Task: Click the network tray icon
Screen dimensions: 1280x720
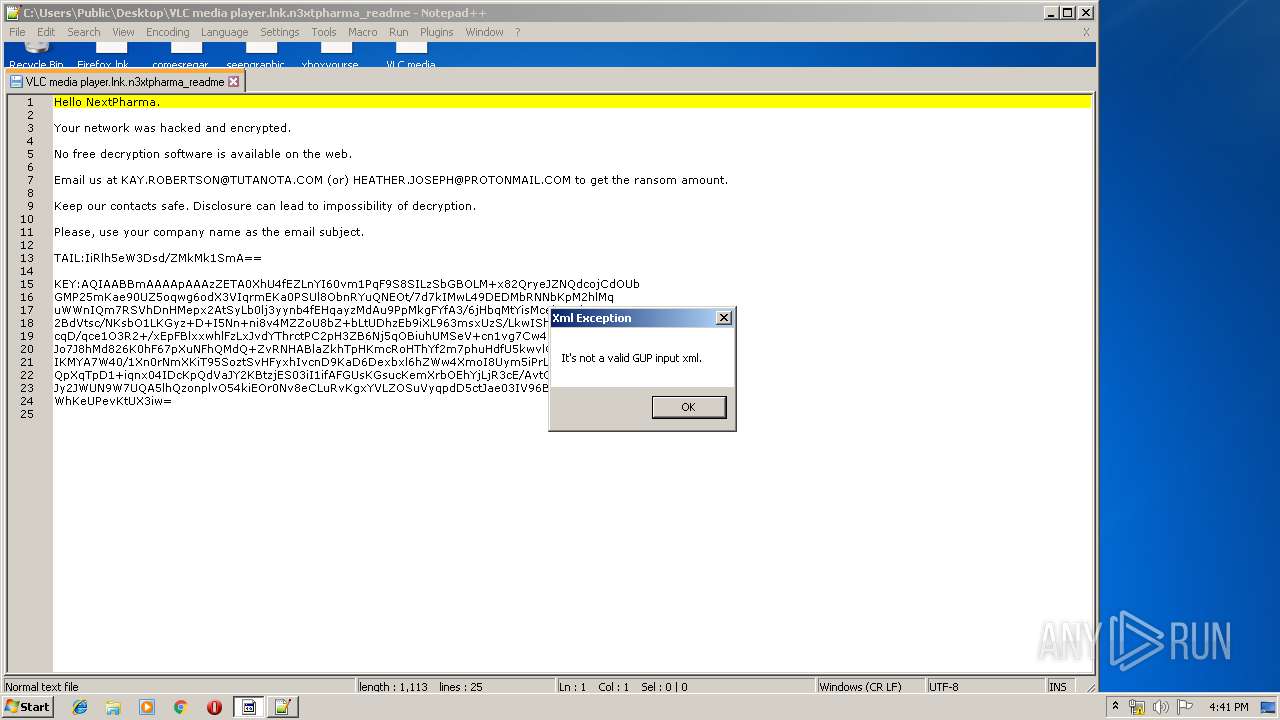Action: point(1137,707)
